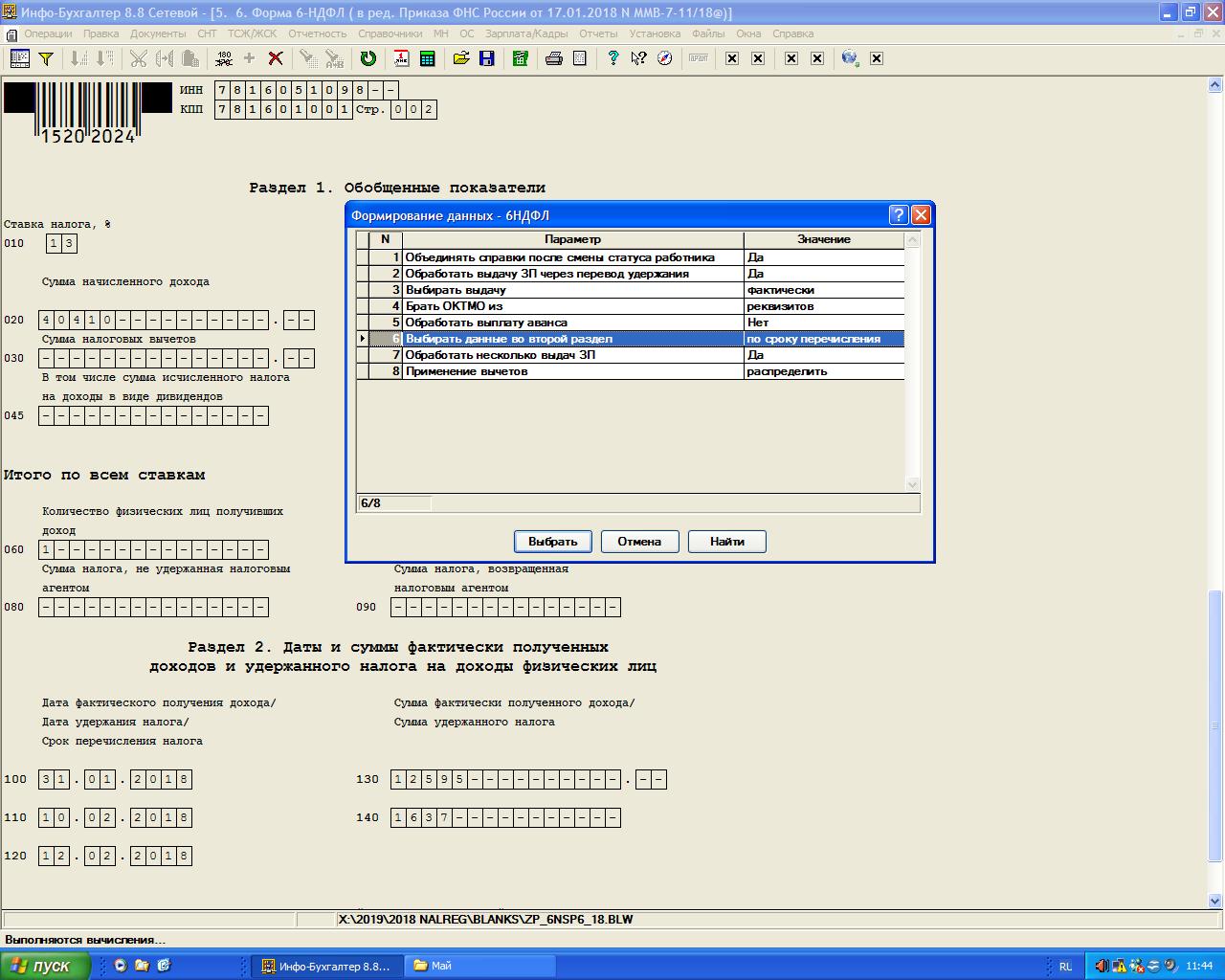Click the green refresh arrow icon

367,58
